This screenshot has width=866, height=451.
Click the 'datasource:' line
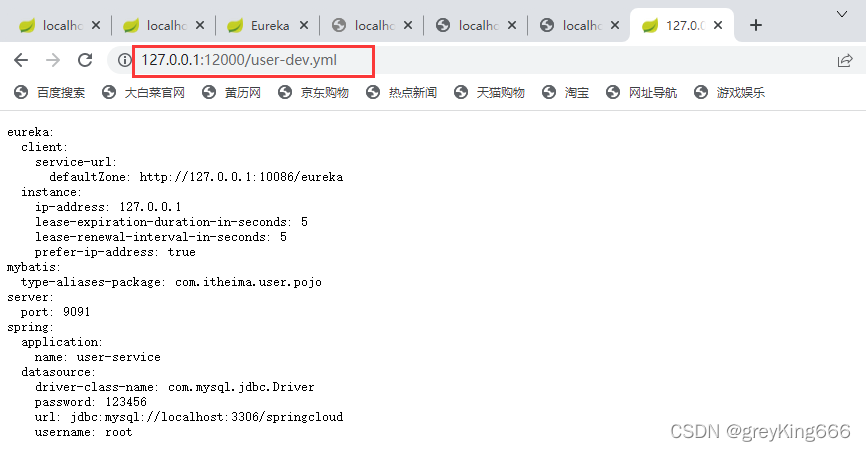[x=58, y=372]
